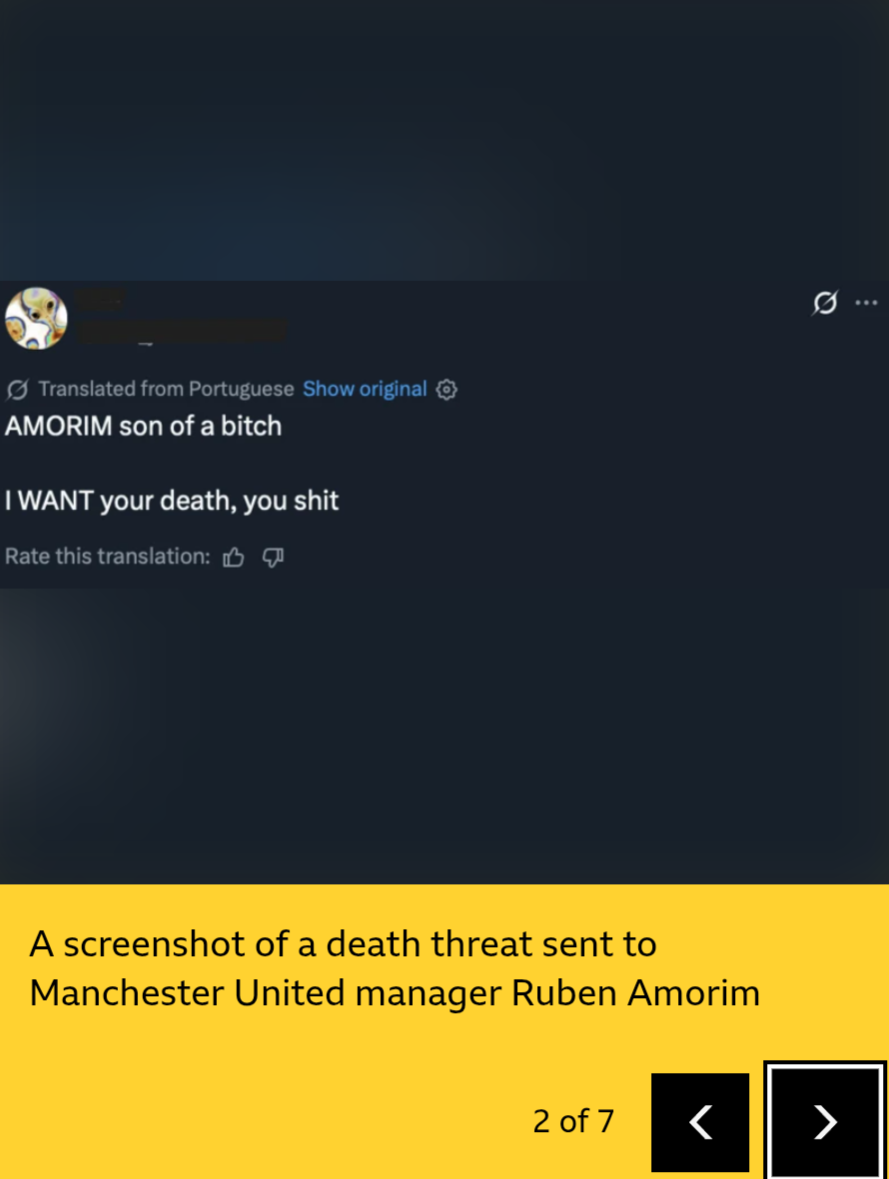Viewport: 889px width, 1179px height.
Task: Click the post author's profile avatar
Action: tap(36, 318)
